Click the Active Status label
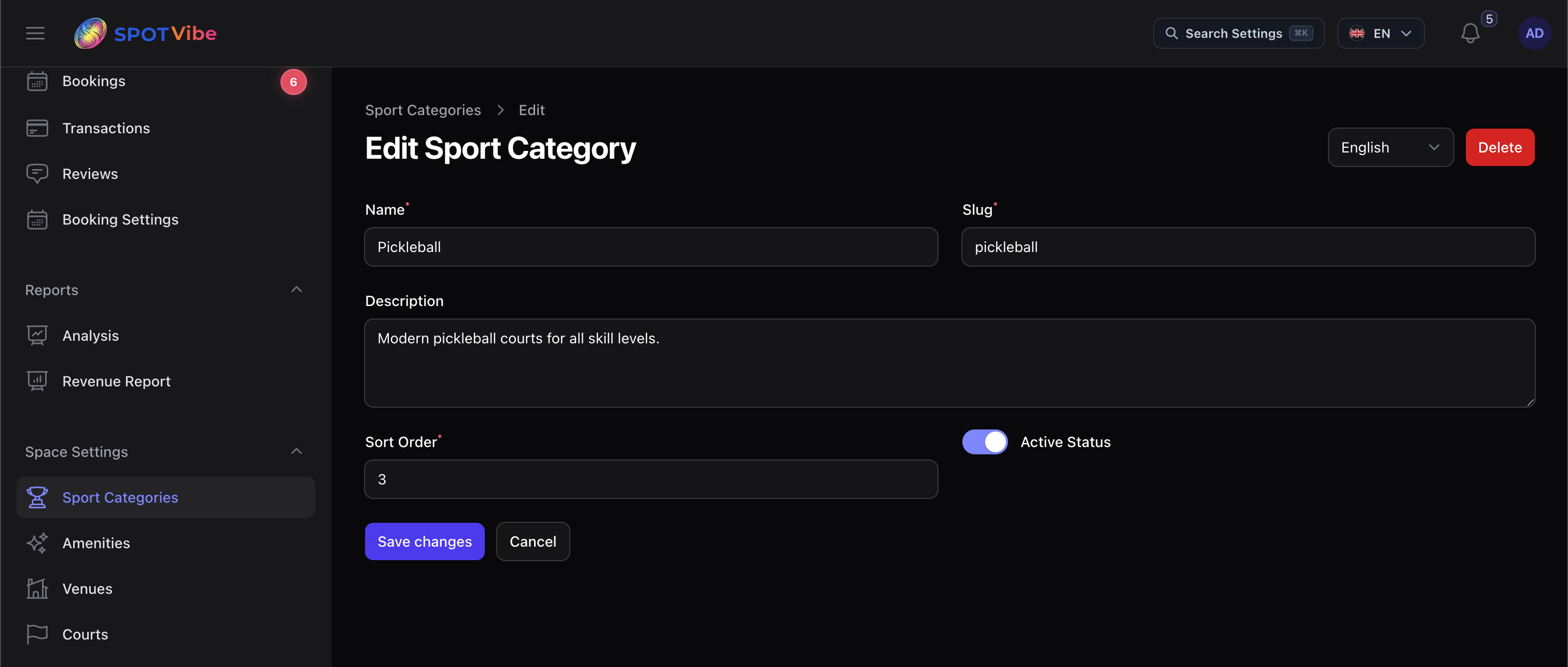Image resolution: width=1568 pixels, height=667 pixels. click(1065, 441)
